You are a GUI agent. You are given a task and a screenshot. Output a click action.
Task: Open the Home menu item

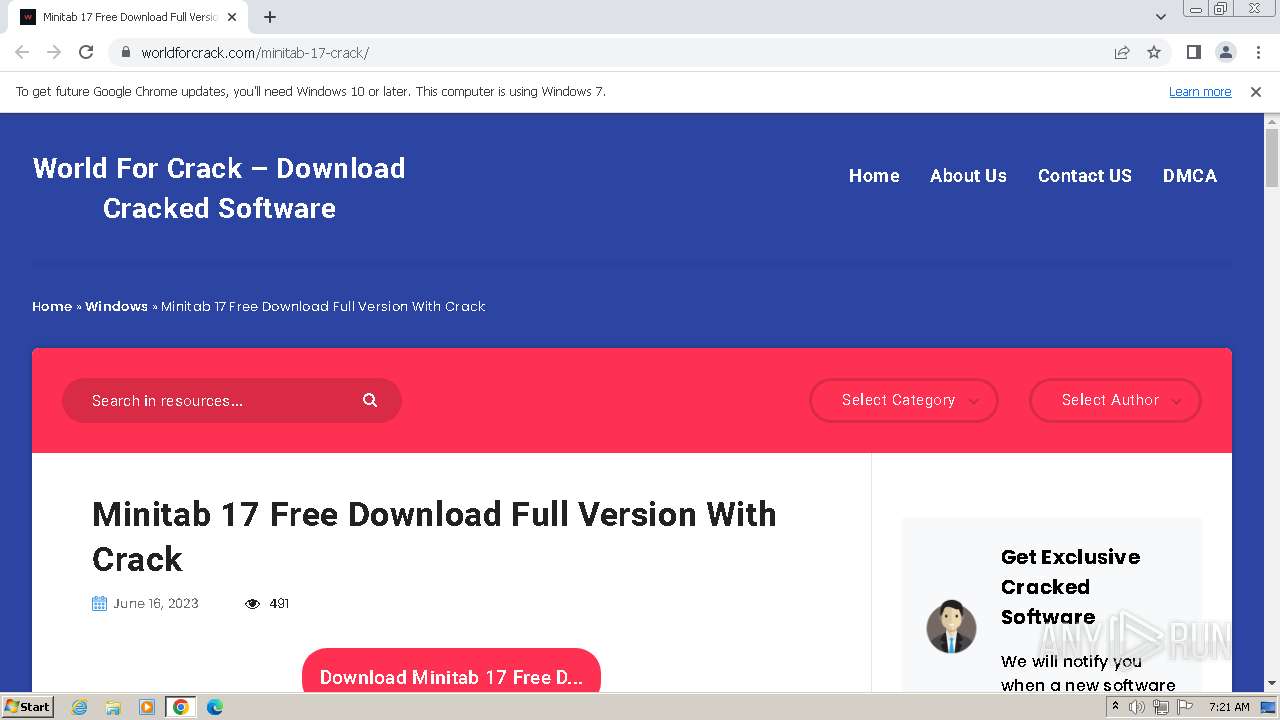(x=874, y=175)
